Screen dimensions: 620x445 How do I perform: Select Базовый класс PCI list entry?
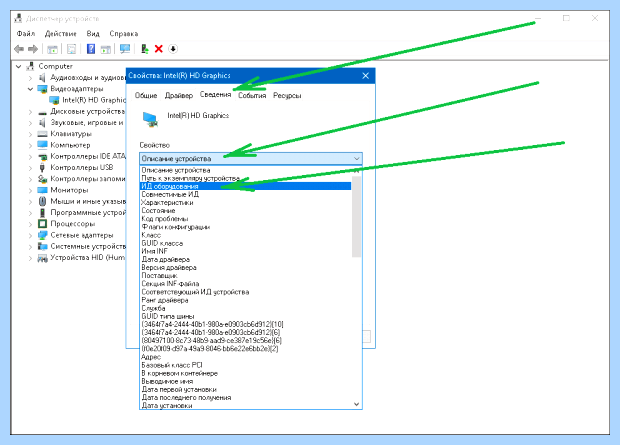tap(246, 365)
